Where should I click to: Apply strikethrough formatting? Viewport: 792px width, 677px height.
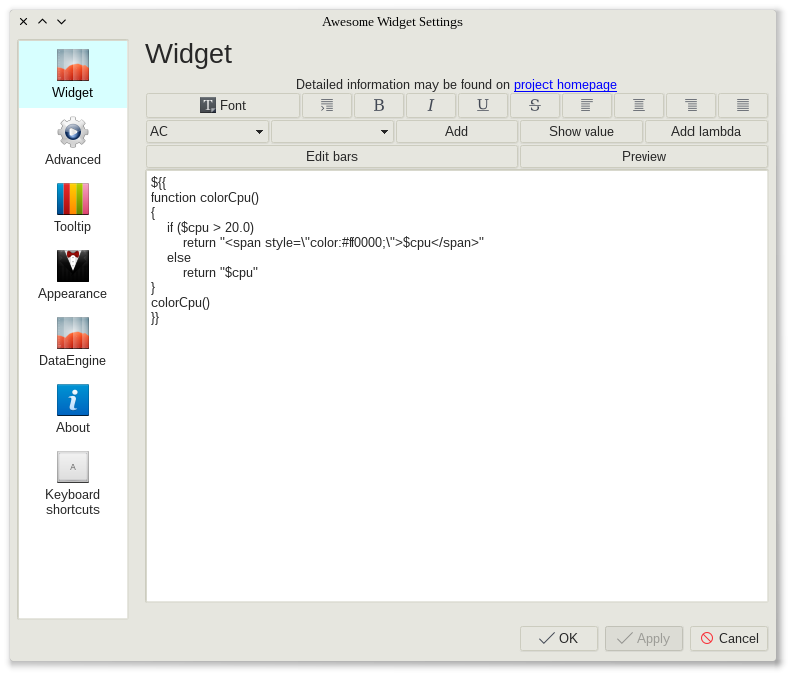[535, 106]
